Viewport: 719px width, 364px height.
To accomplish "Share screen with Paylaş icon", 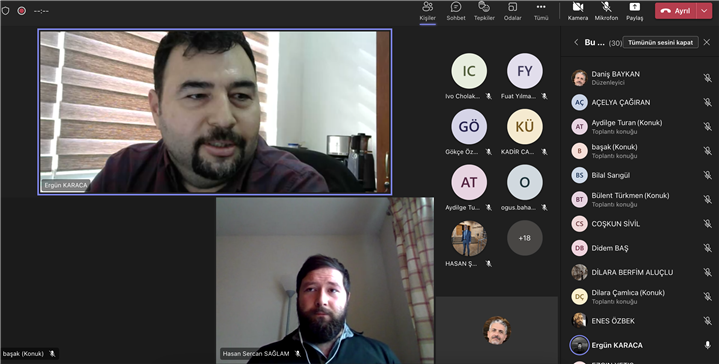I will [x=635, y=11].
